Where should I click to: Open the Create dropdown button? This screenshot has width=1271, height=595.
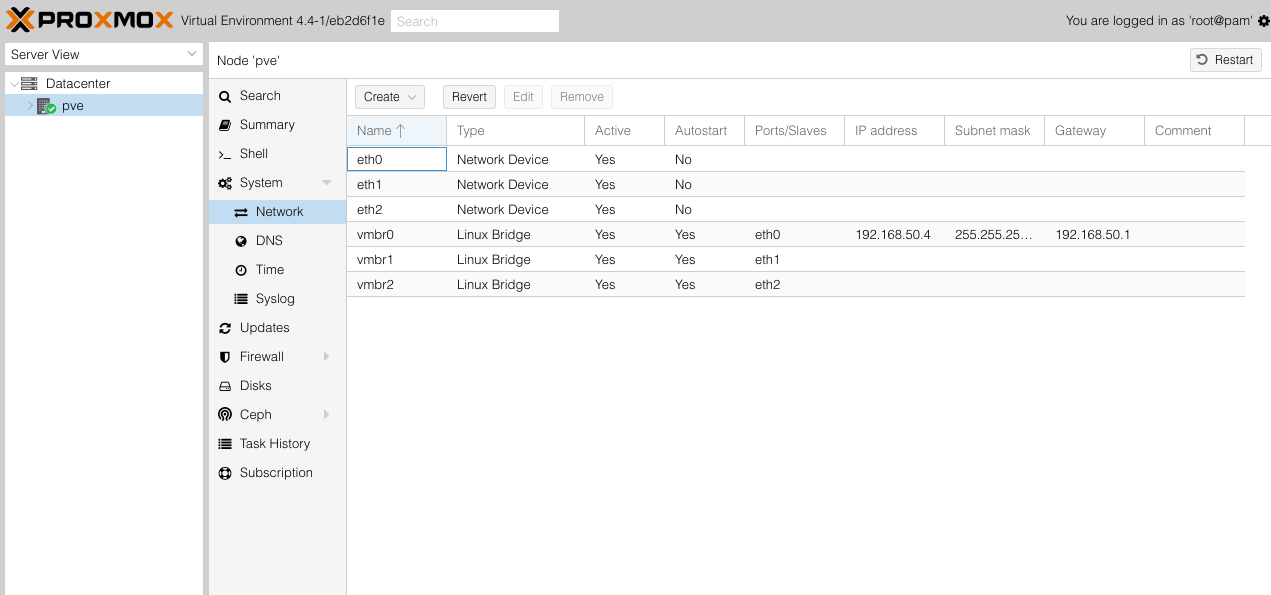point(389,97)
